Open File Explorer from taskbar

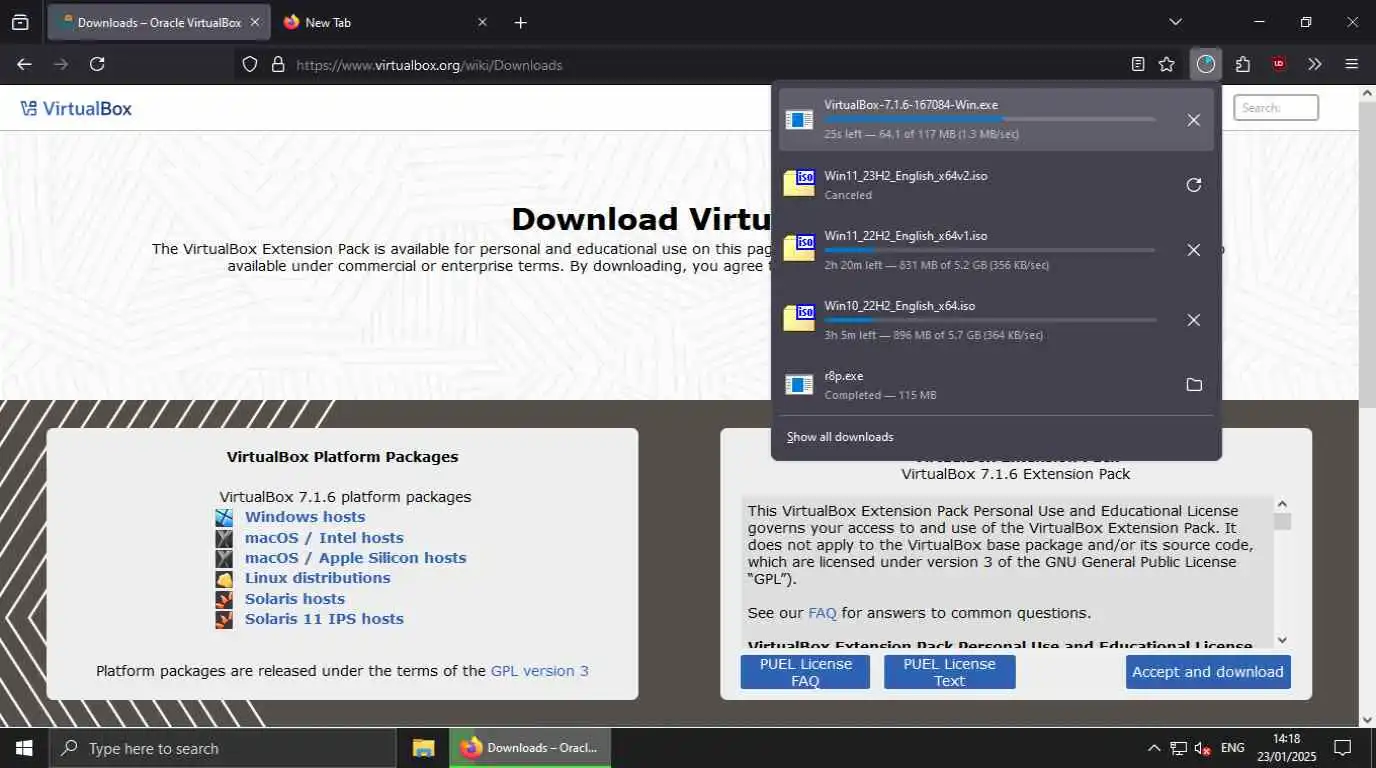click(x=424, y=748)
